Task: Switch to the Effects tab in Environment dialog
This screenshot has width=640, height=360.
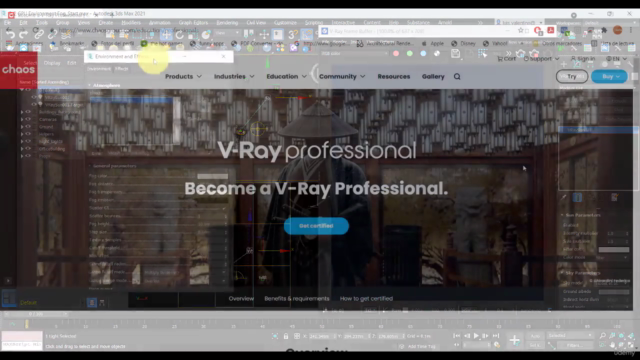Action: click(122, 69)
